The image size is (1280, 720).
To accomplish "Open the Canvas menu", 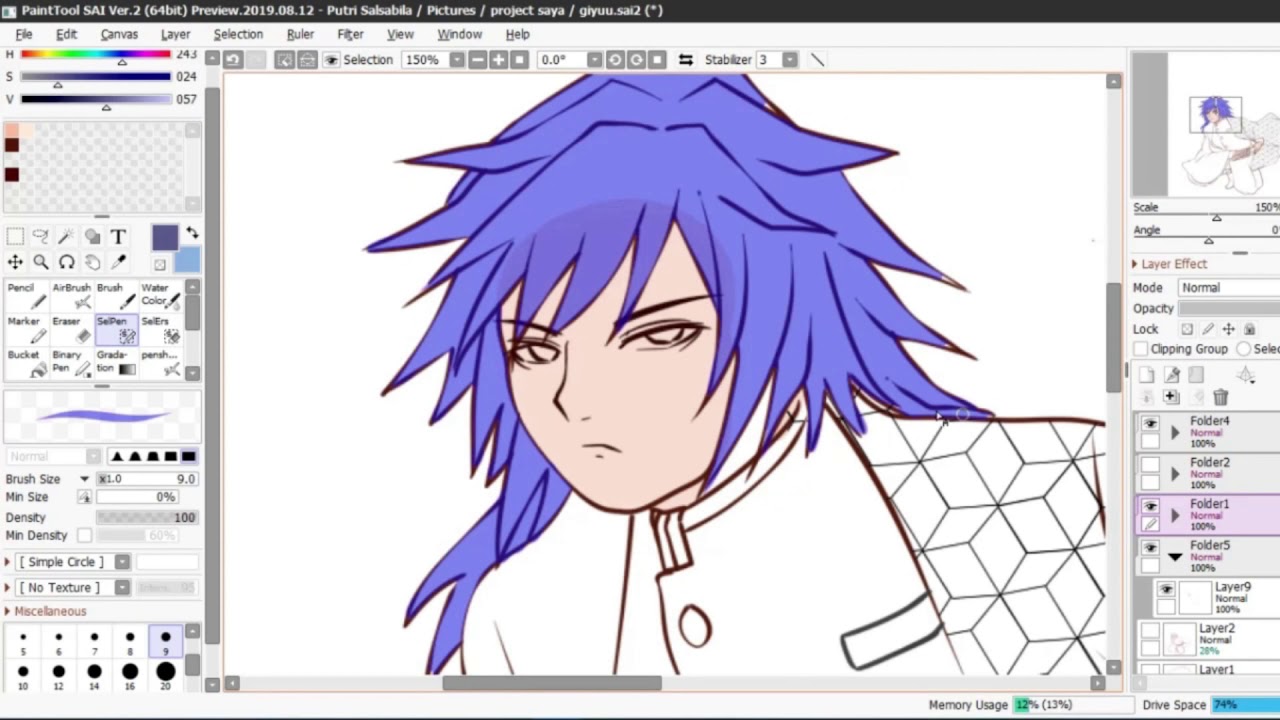I will 119,34.
